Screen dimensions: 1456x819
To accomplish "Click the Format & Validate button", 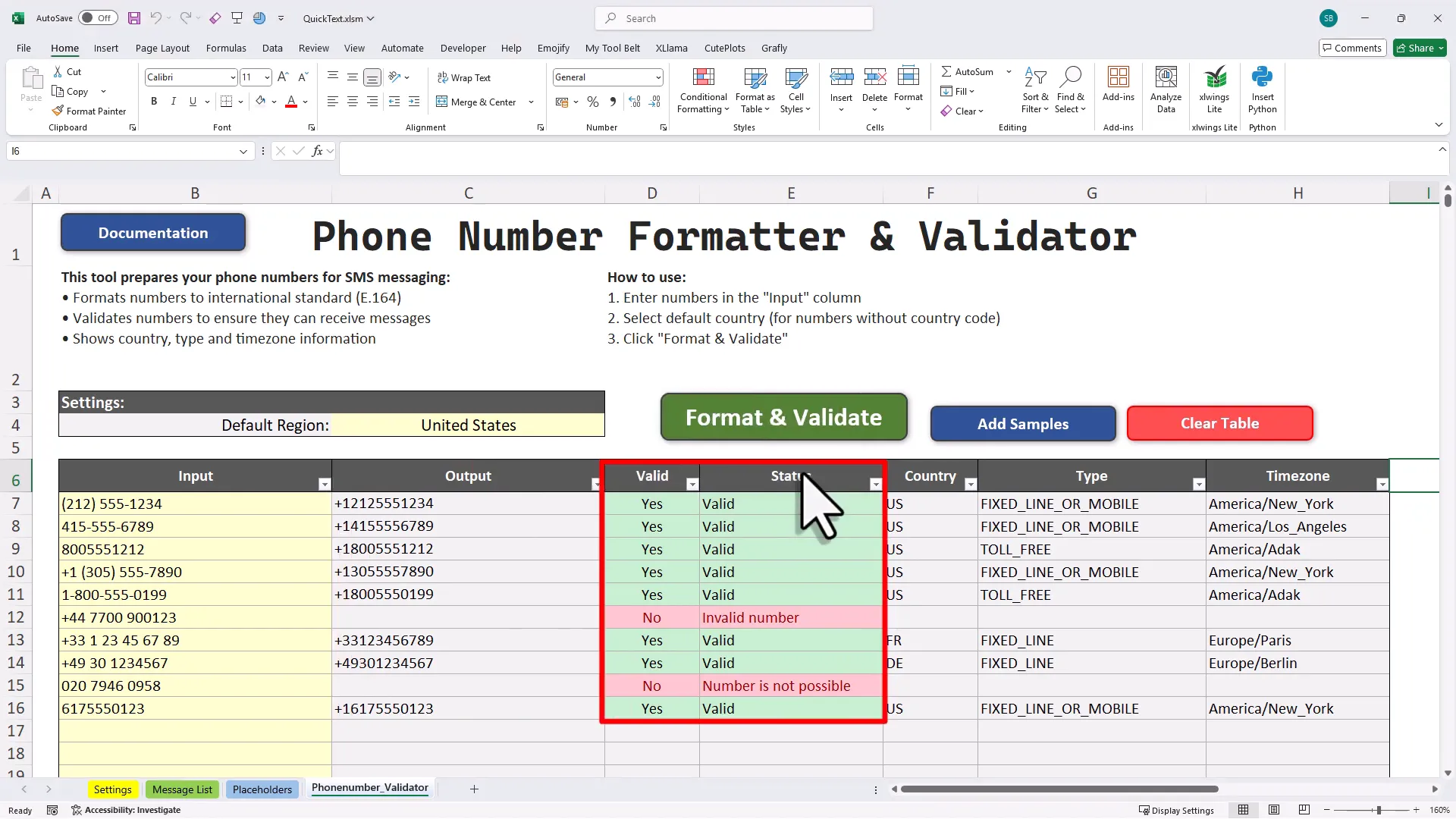I will tap(783, 416).
